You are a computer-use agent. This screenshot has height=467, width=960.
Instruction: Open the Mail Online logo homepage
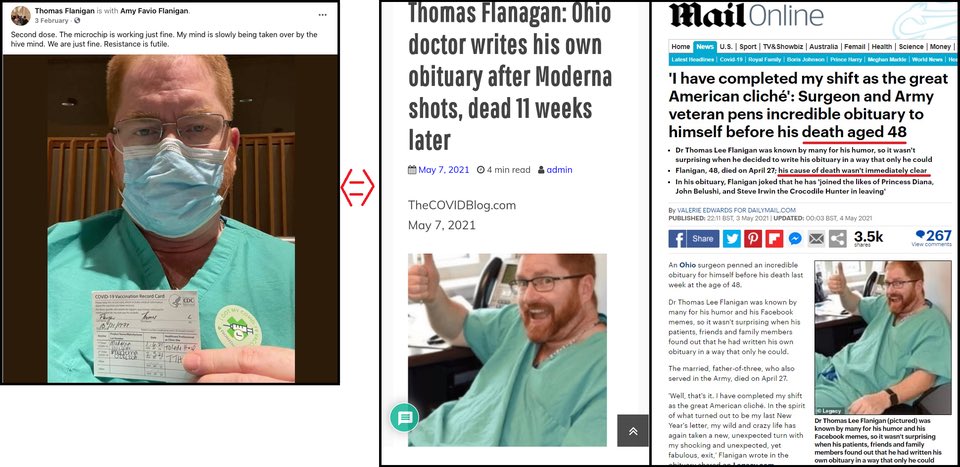(x=746, y=16)
